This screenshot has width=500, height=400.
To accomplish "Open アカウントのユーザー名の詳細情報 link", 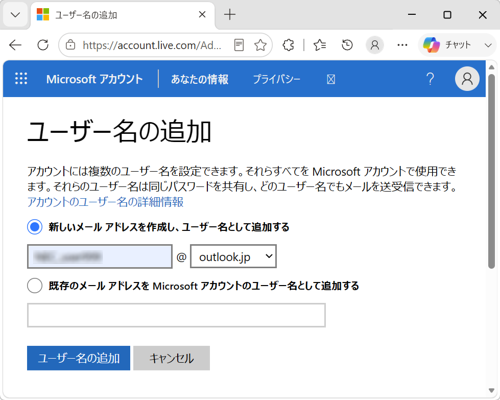I will (x=105, y=202).
